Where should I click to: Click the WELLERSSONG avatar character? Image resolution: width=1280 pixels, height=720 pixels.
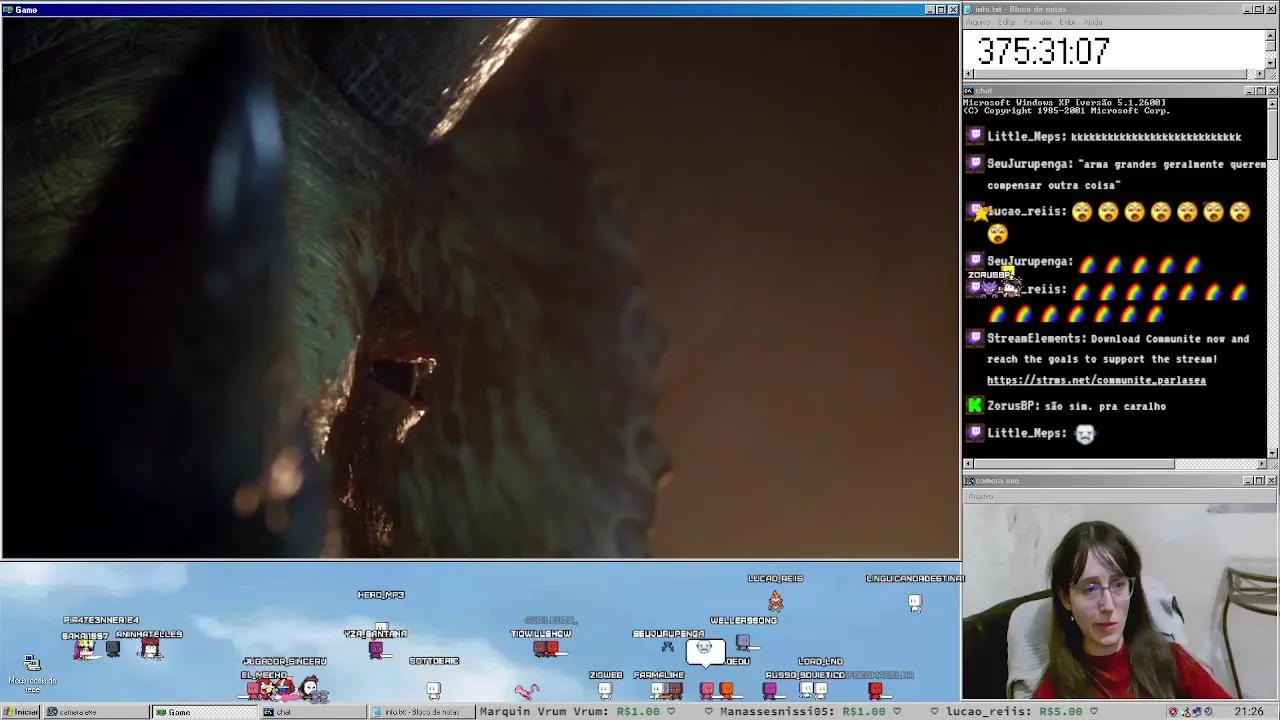(x=743, y=643)
